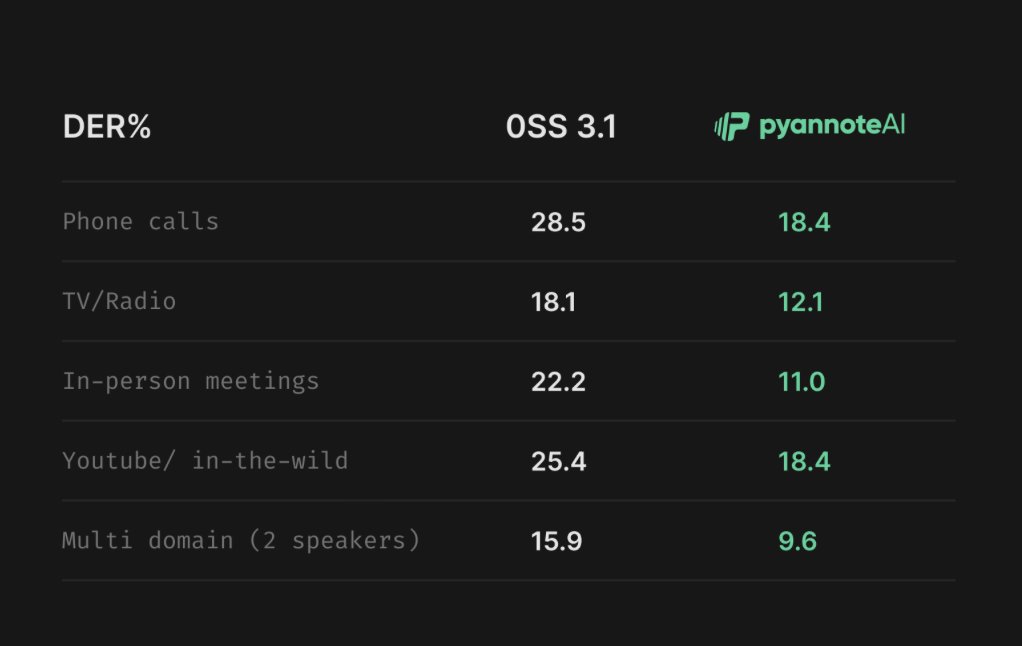1022x646 pixels.
Task: Click the 25.4 value for Youtube/ in-the-wild
Action: coord(559,462)
